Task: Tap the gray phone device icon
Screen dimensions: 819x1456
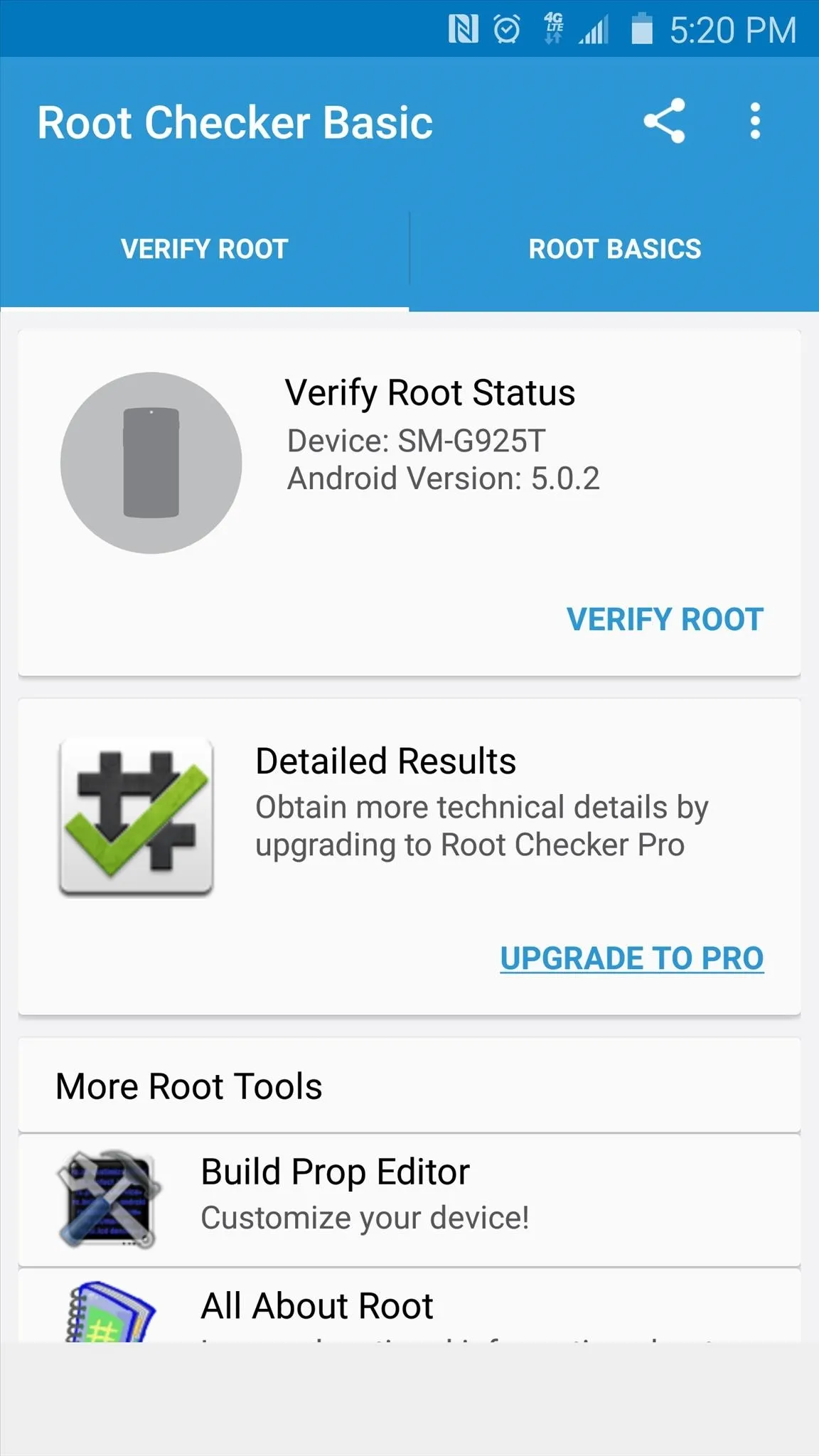Action: [x=151, y=463]
